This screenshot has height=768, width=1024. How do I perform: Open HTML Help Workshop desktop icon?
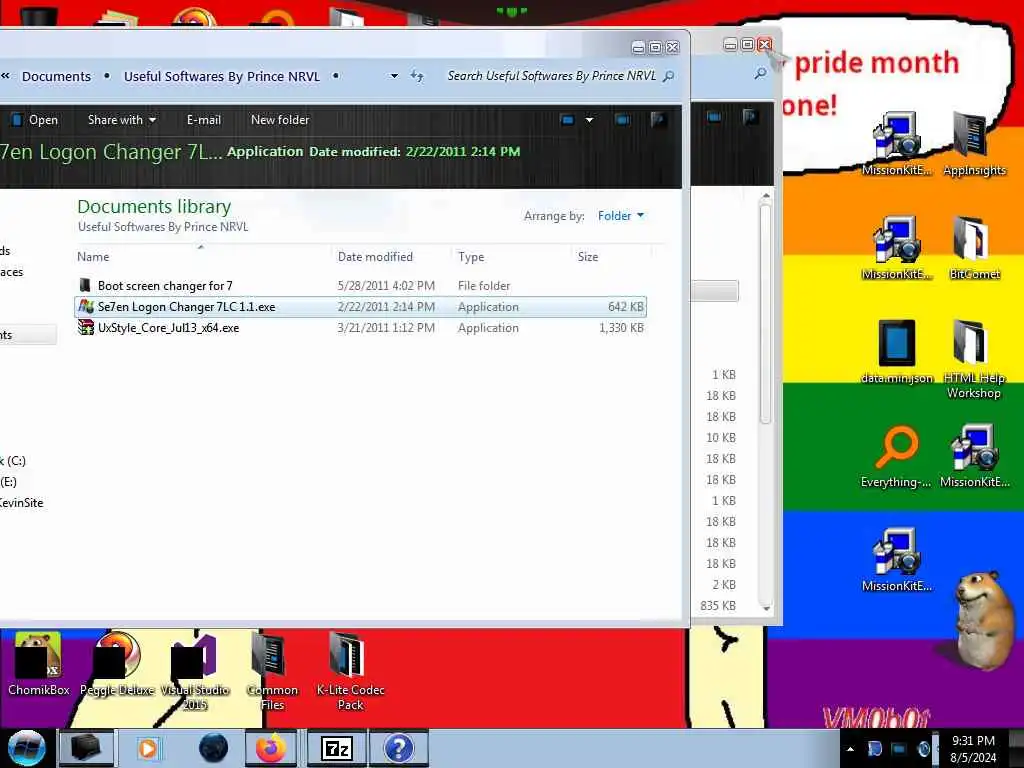pyautogui.click(x=974, y=359)
